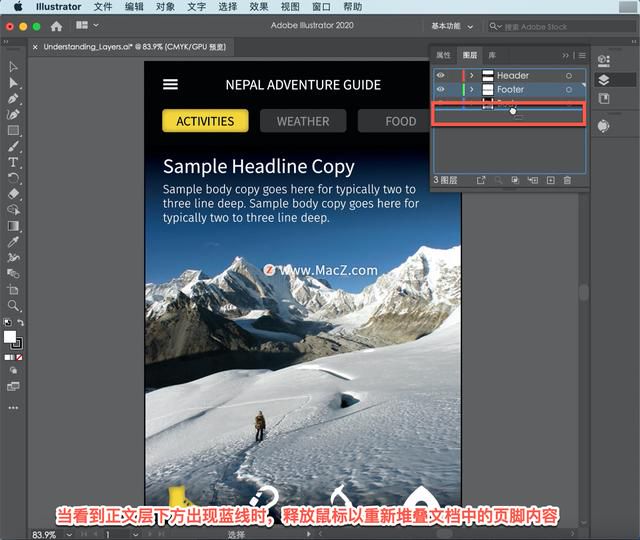640x540 pixels.
Task: Open artboard navigation dropdown
Action: [x=136, y=534]
